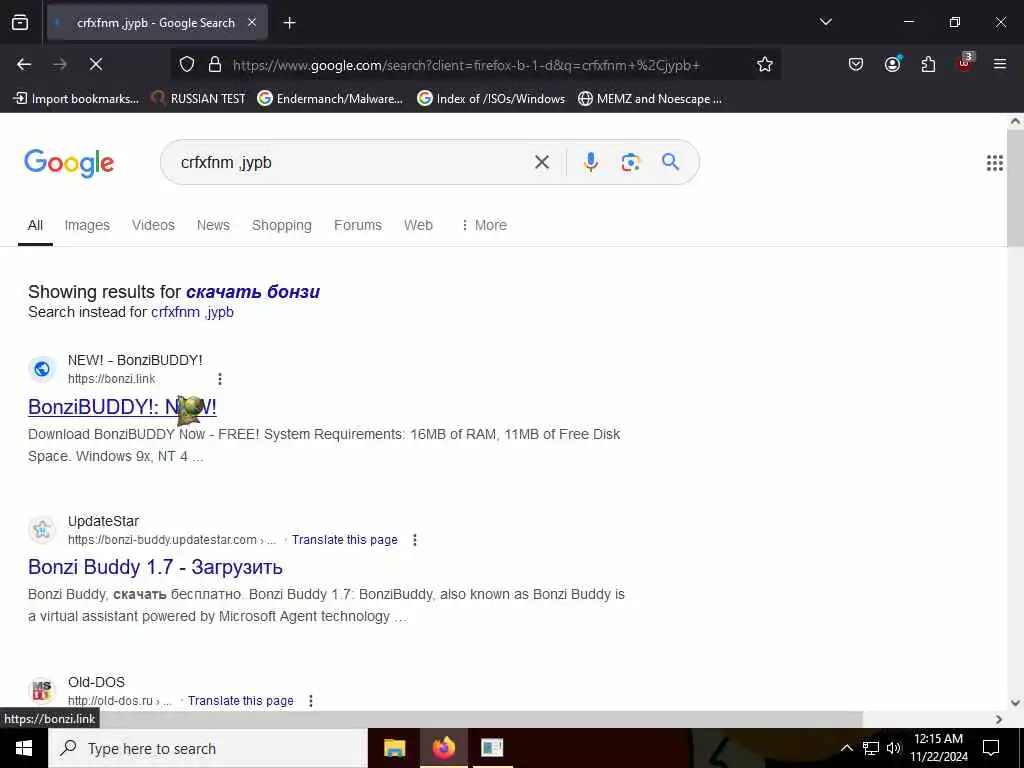Open the Google apps grid
Viewport: 1024px width, 768px height.
click(994, 163)
